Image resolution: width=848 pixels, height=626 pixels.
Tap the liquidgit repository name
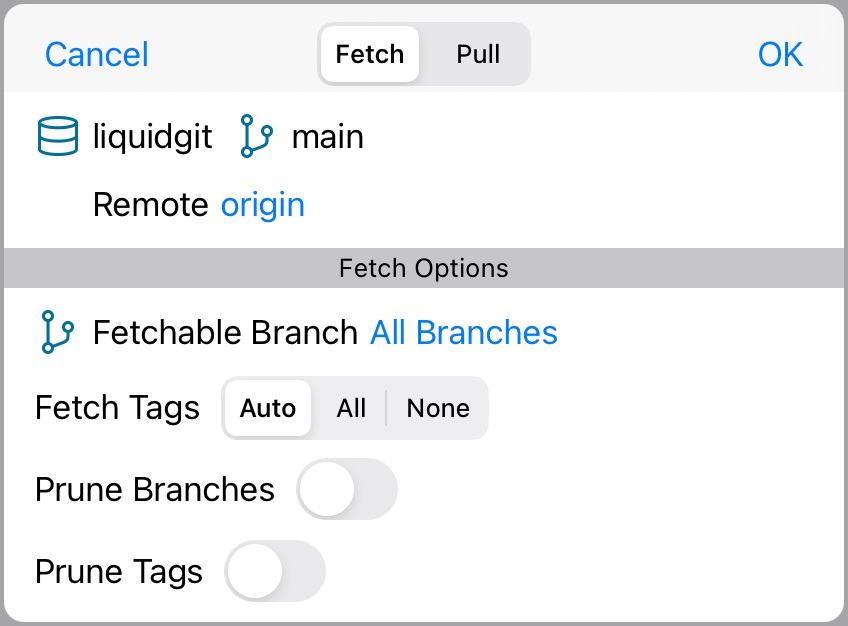[x=152, y=136]
